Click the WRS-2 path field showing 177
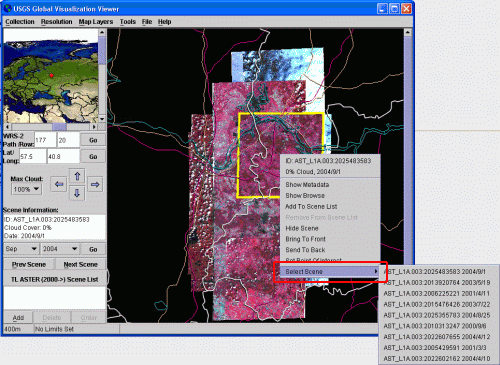 pos(45,140)
